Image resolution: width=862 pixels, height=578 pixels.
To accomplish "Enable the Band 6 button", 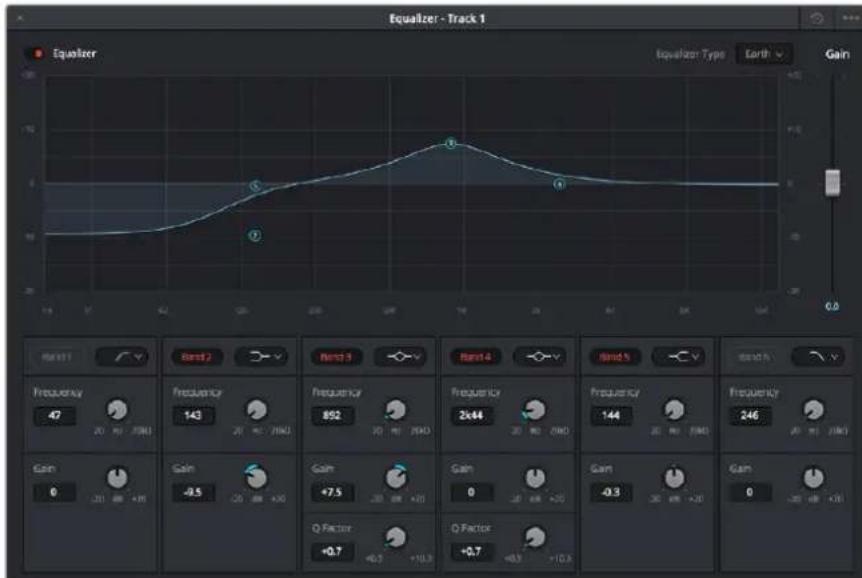I will (x=754, y=357).
